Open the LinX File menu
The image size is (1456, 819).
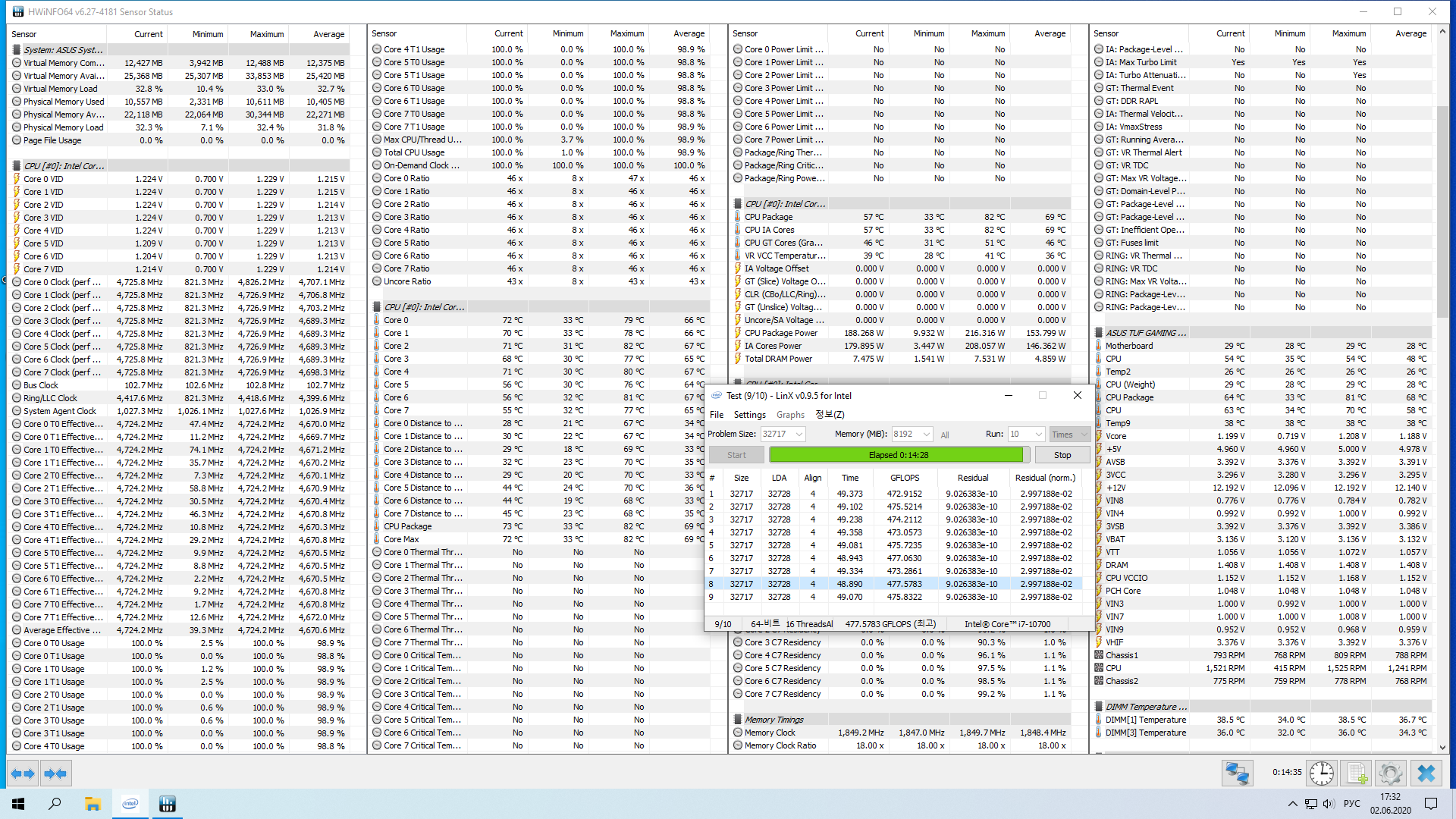(716, 415)
